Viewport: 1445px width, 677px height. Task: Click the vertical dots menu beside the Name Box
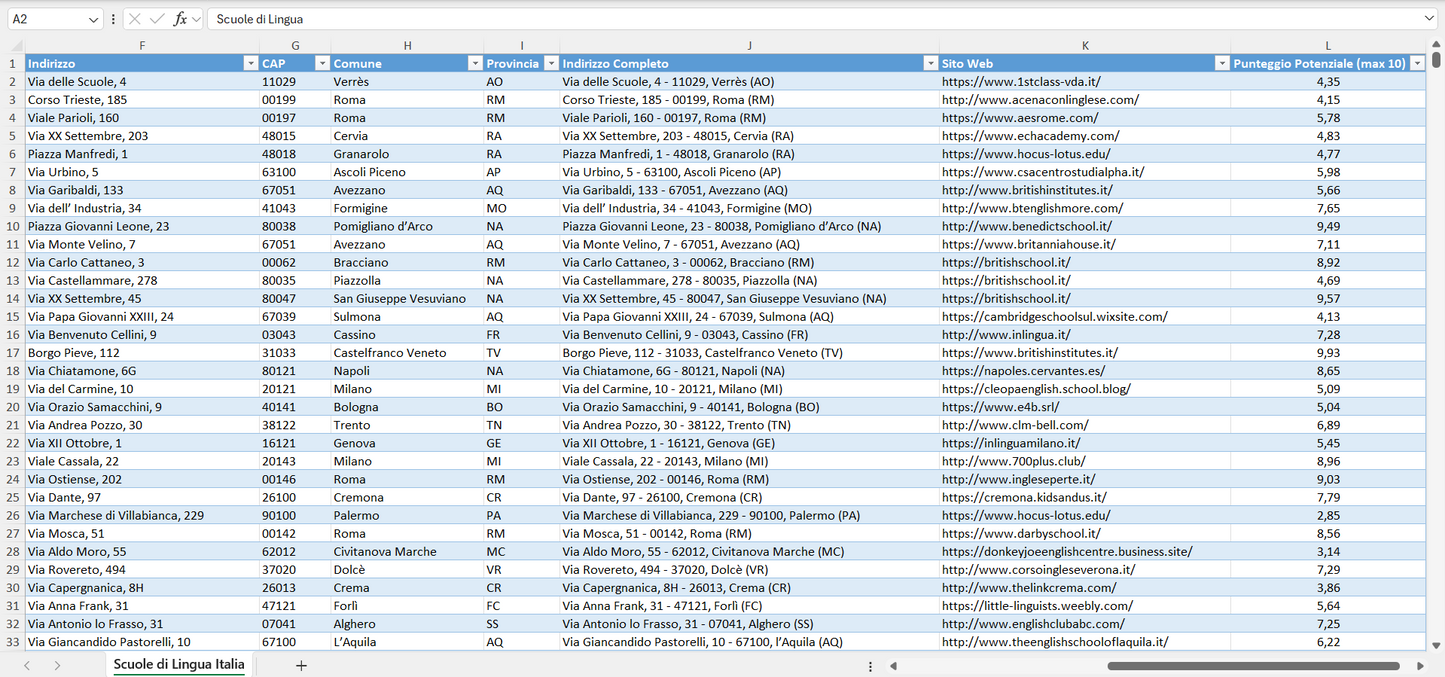pyautogui.click(x=113, y=18)
